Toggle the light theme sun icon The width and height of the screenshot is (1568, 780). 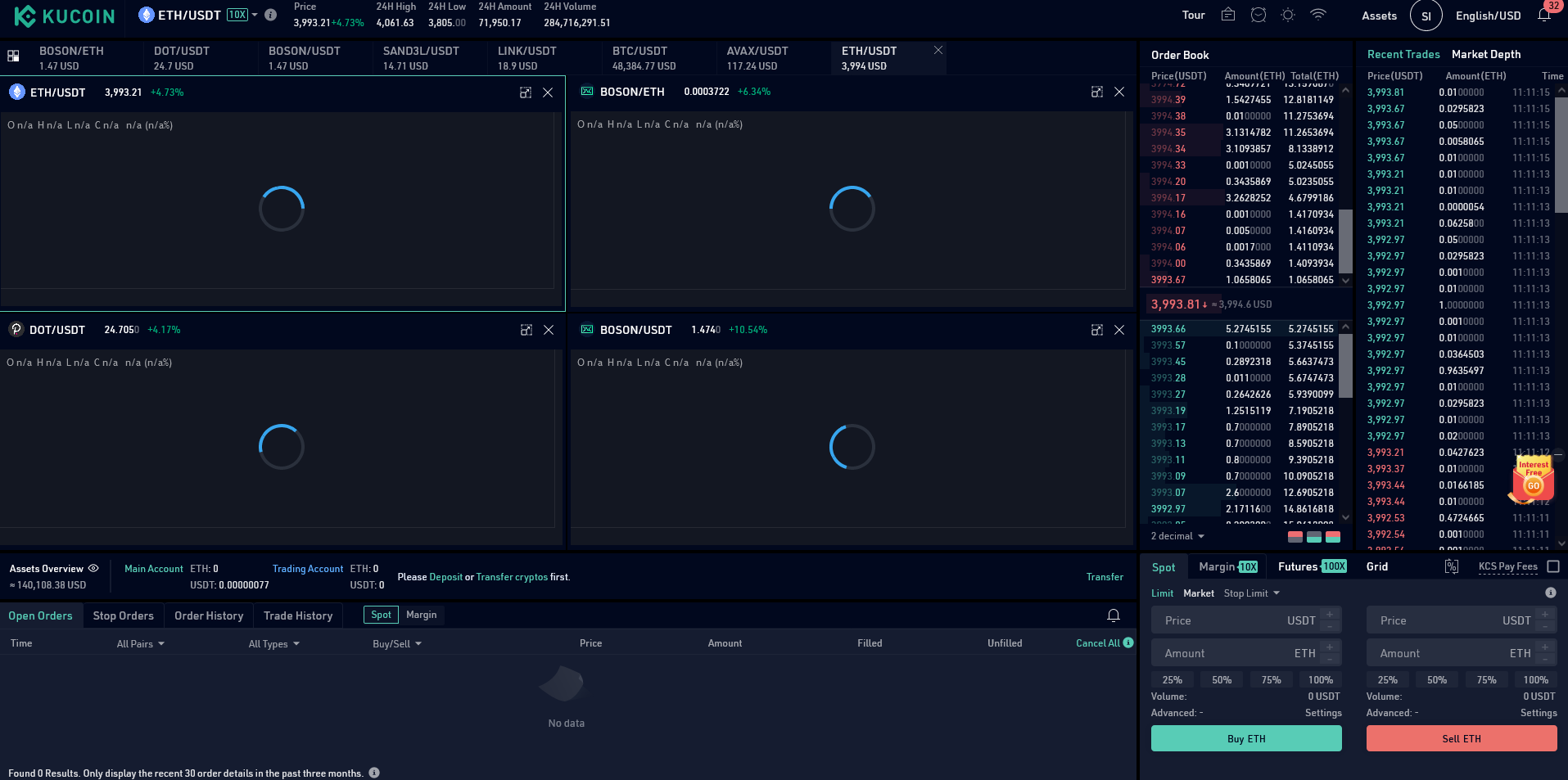click(x=1288, y=15)
